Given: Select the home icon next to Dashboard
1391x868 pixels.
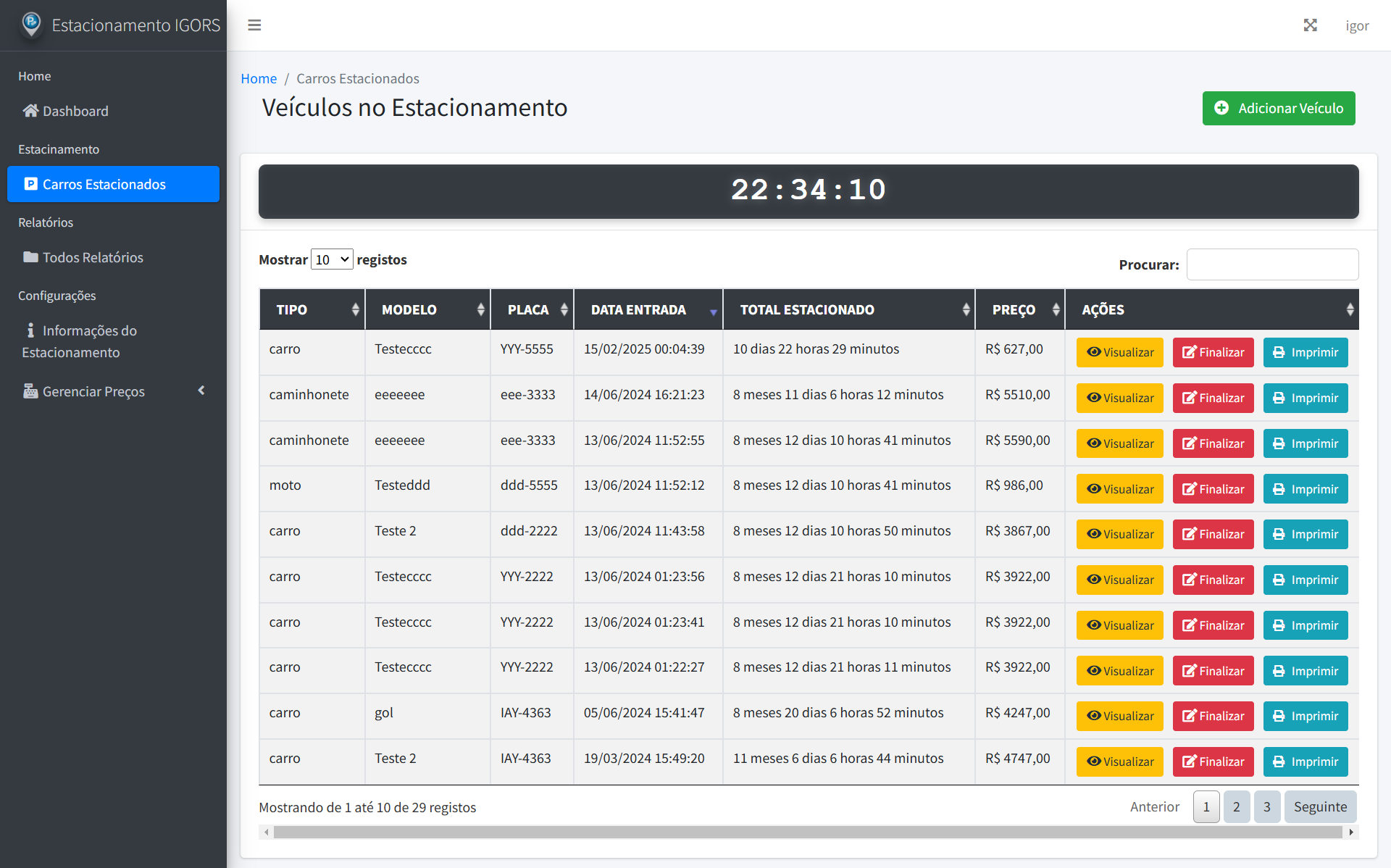Looking at the screenshot, I should (30, 110).
